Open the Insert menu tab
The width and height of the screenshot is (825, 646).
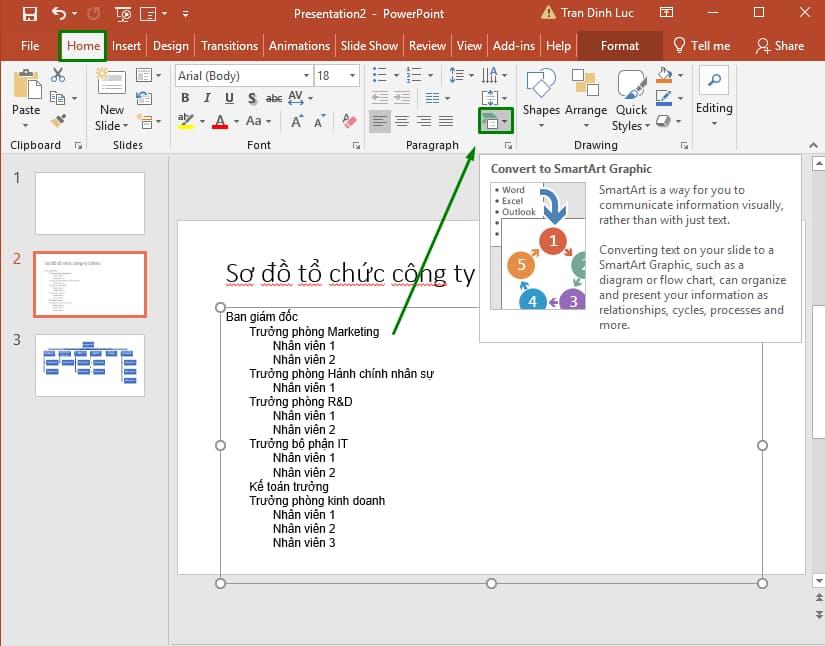126,45
